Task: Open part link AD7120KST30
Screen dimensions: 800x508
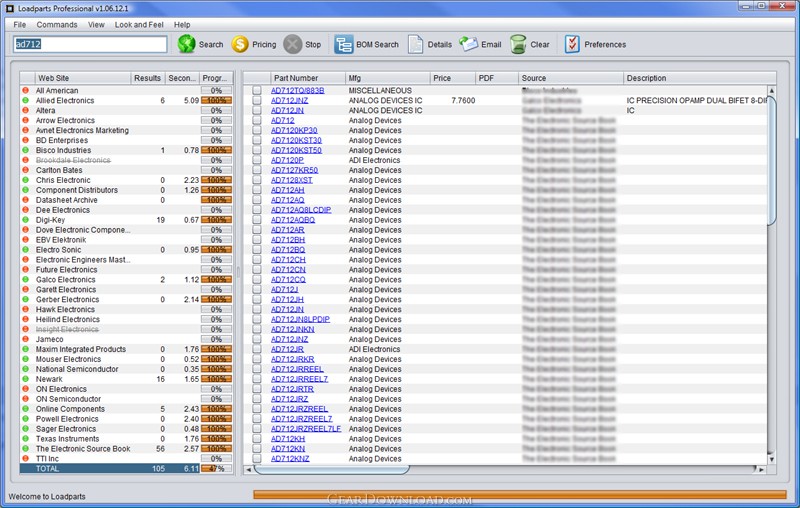Action: pyautogui.click(x=296, y=140)
